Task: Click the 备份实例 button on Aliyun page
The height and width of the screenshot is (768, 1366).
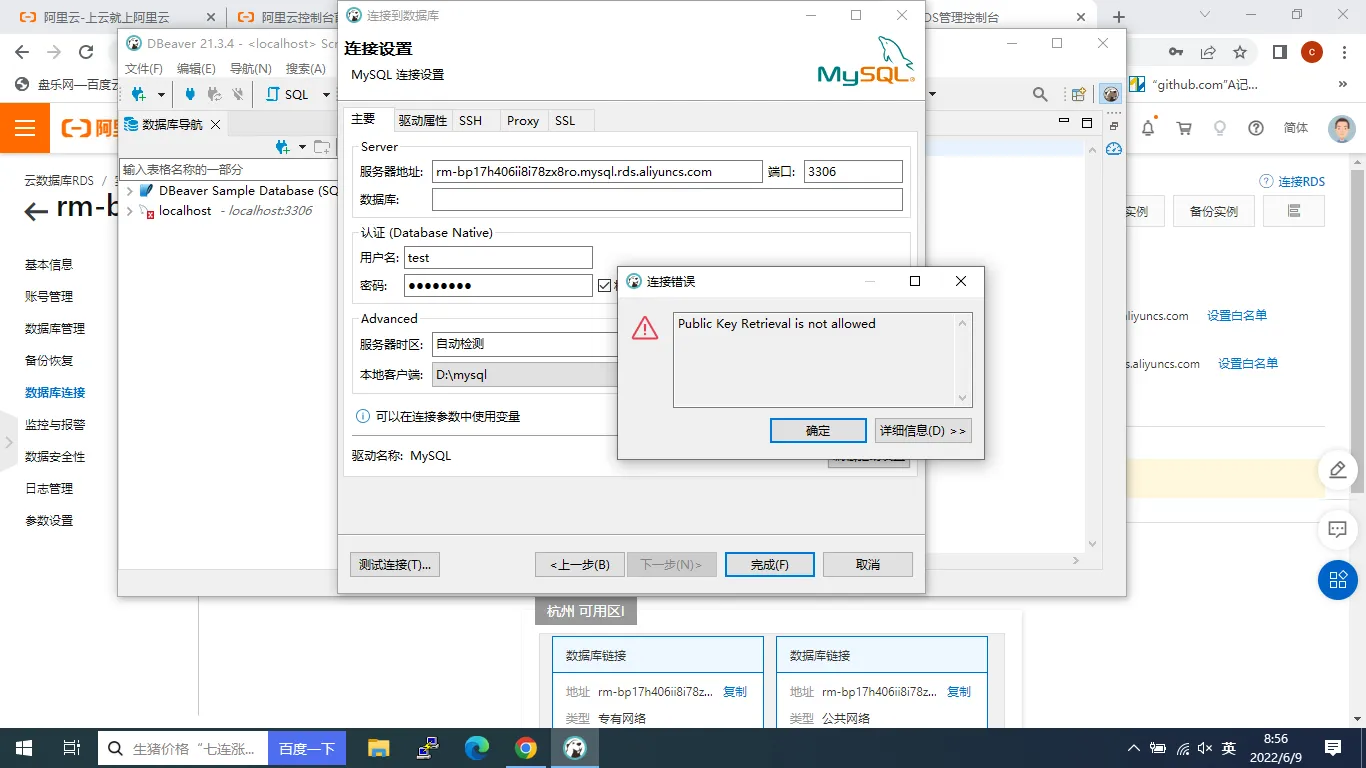Action: tap(1214, 212)
